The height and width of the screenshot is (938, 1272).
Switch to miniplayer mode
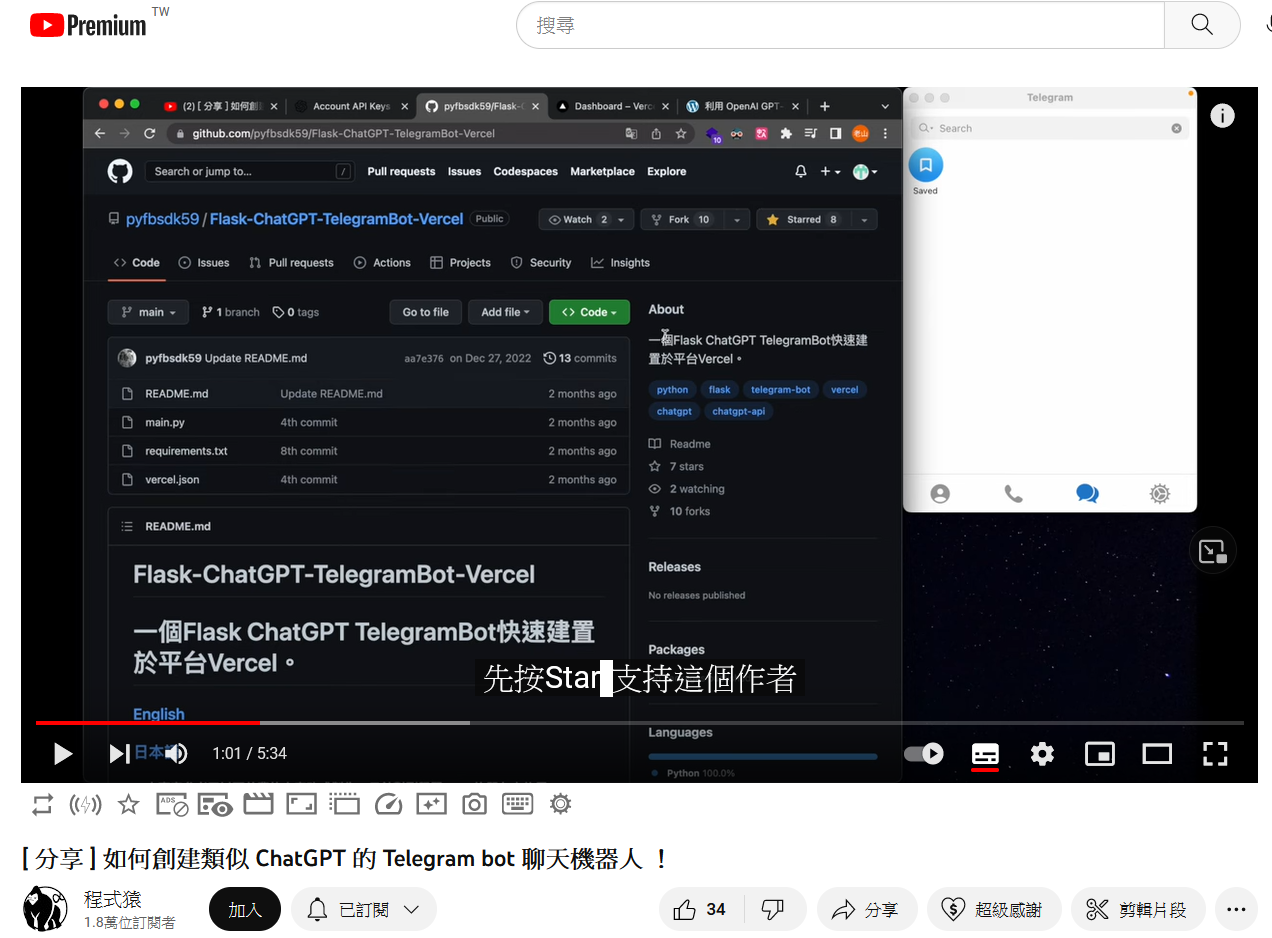[1100, 753]
